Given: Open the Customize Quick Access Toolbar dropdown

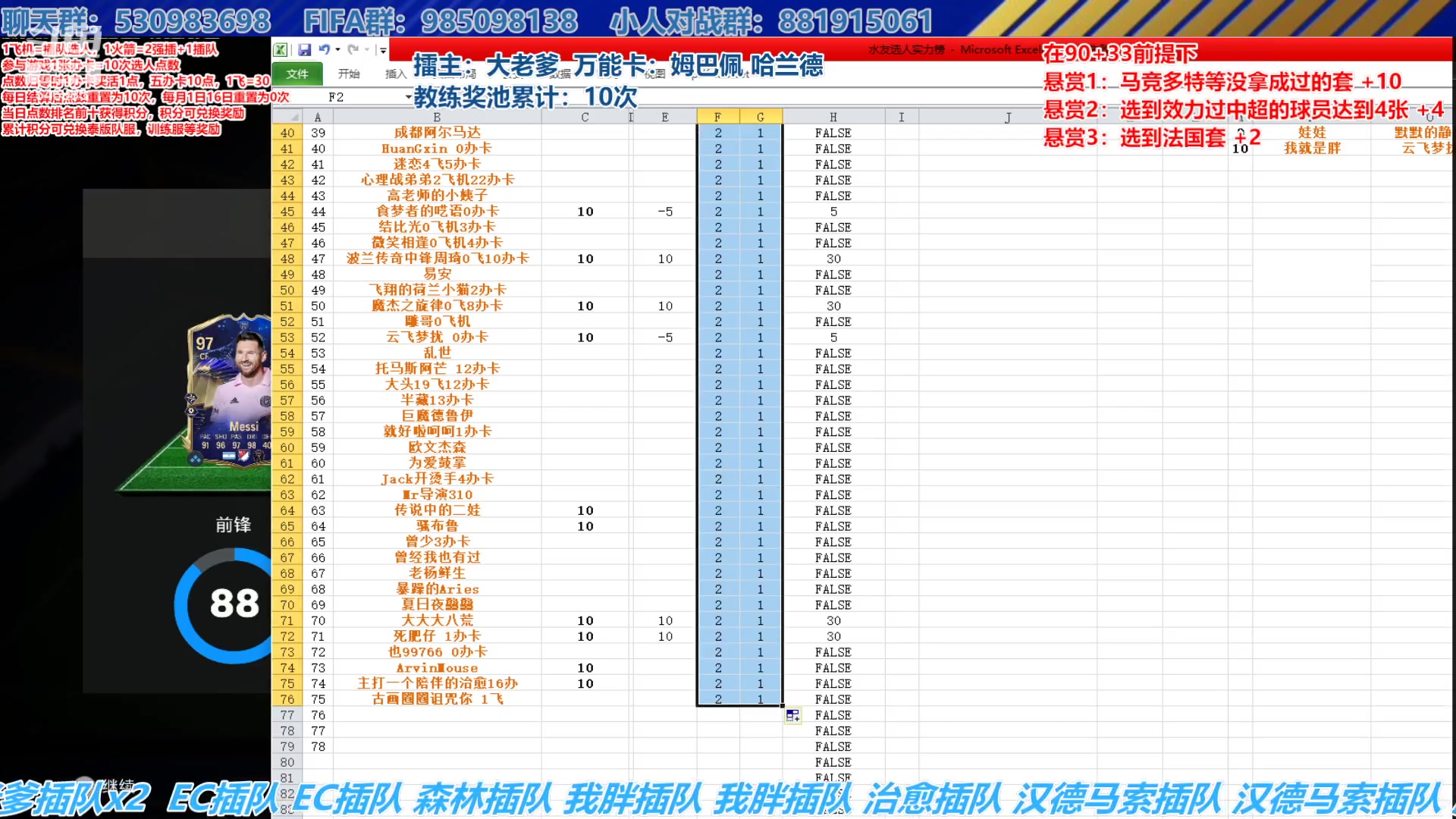Looking at the screenshot, I should pyautogui.click(x=383, y=51).
